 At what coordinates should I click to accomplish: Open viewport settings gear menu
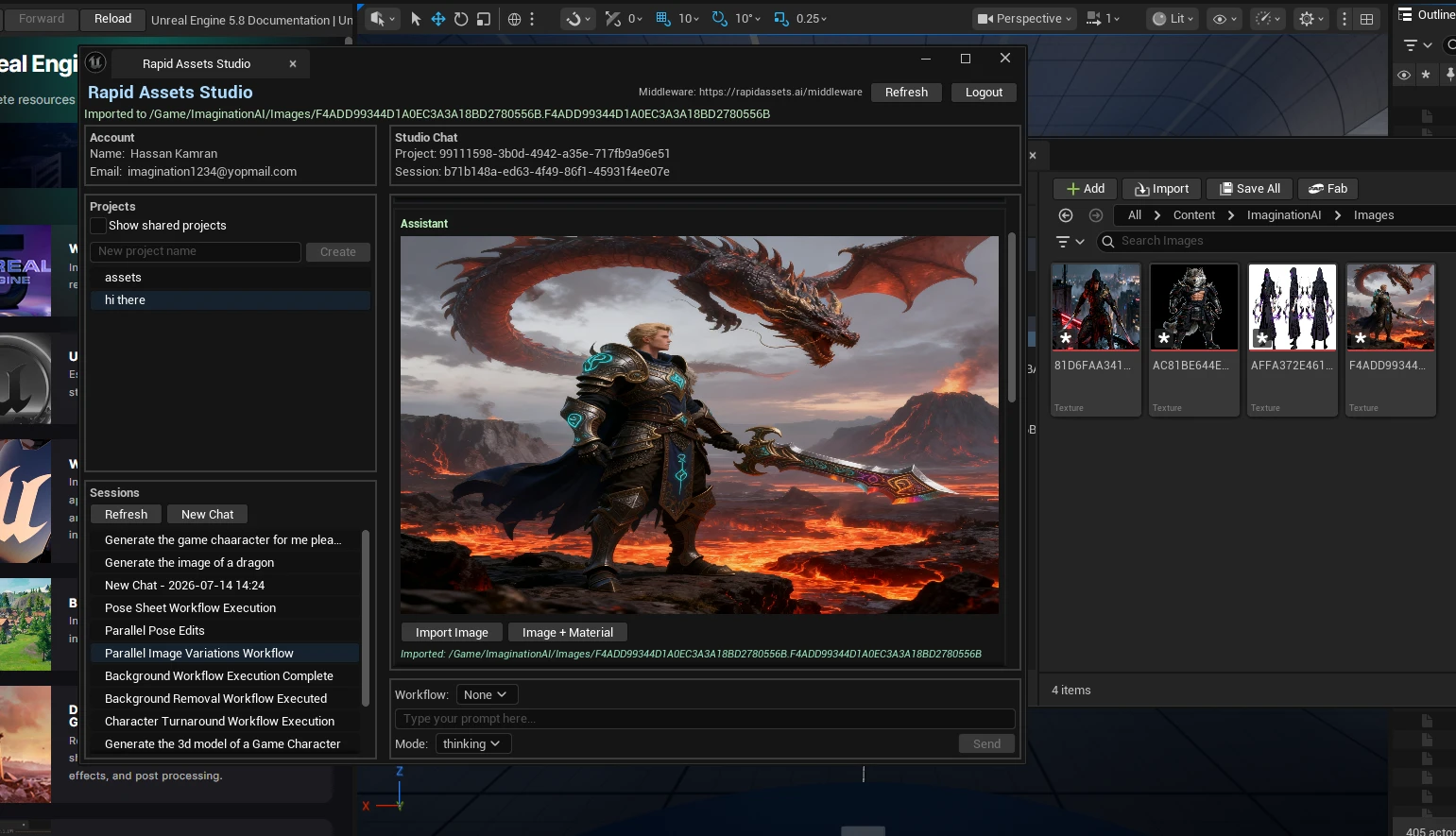pos(1310,19)
